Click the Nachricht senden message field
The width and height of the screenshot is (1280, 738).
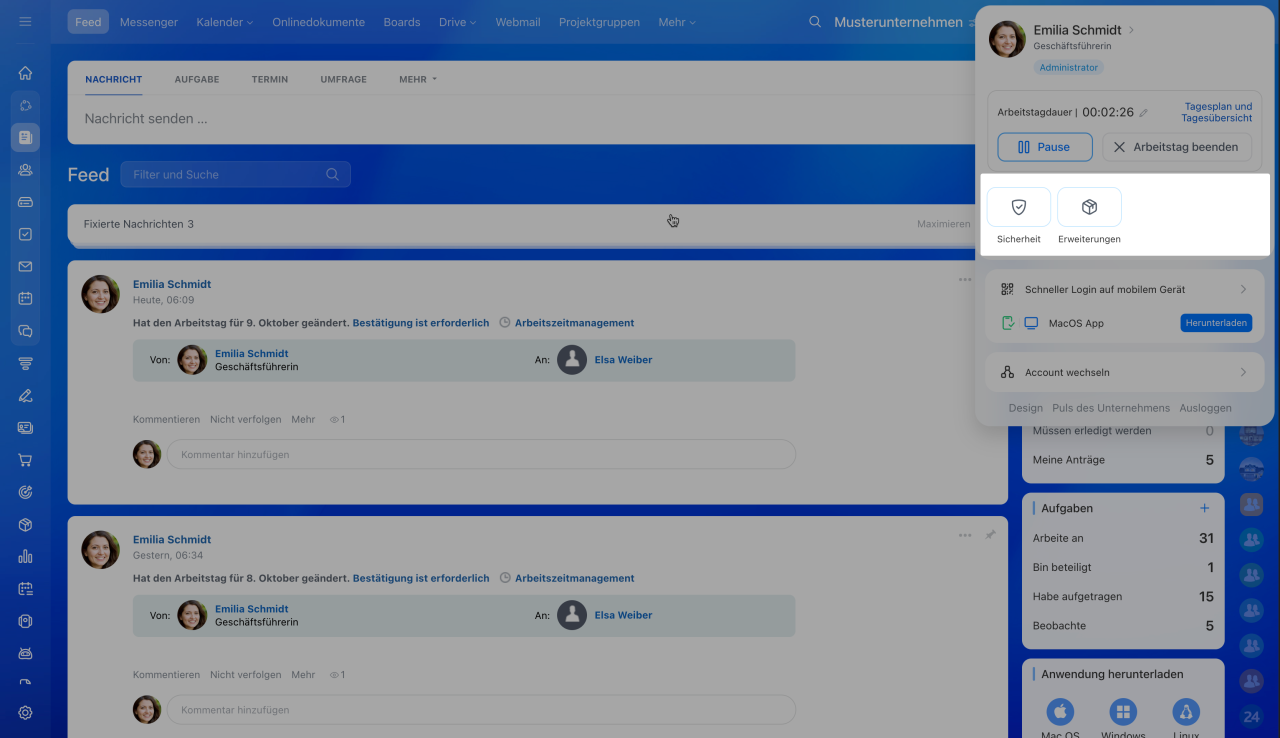(x=520, y=118)
